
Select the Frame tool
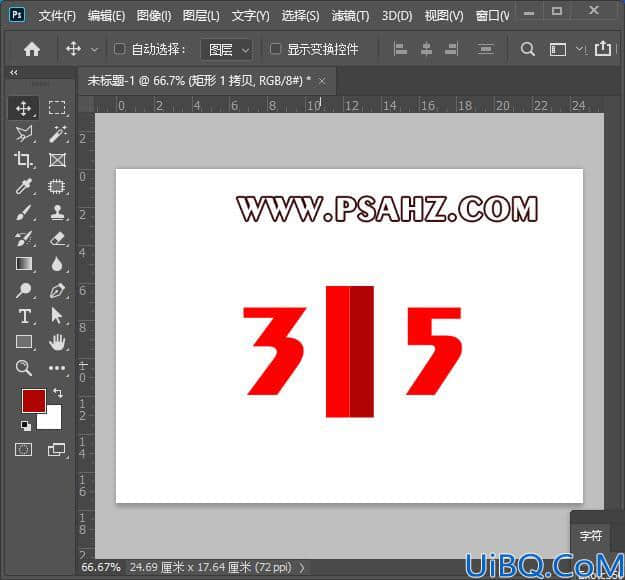coord(57,160)
